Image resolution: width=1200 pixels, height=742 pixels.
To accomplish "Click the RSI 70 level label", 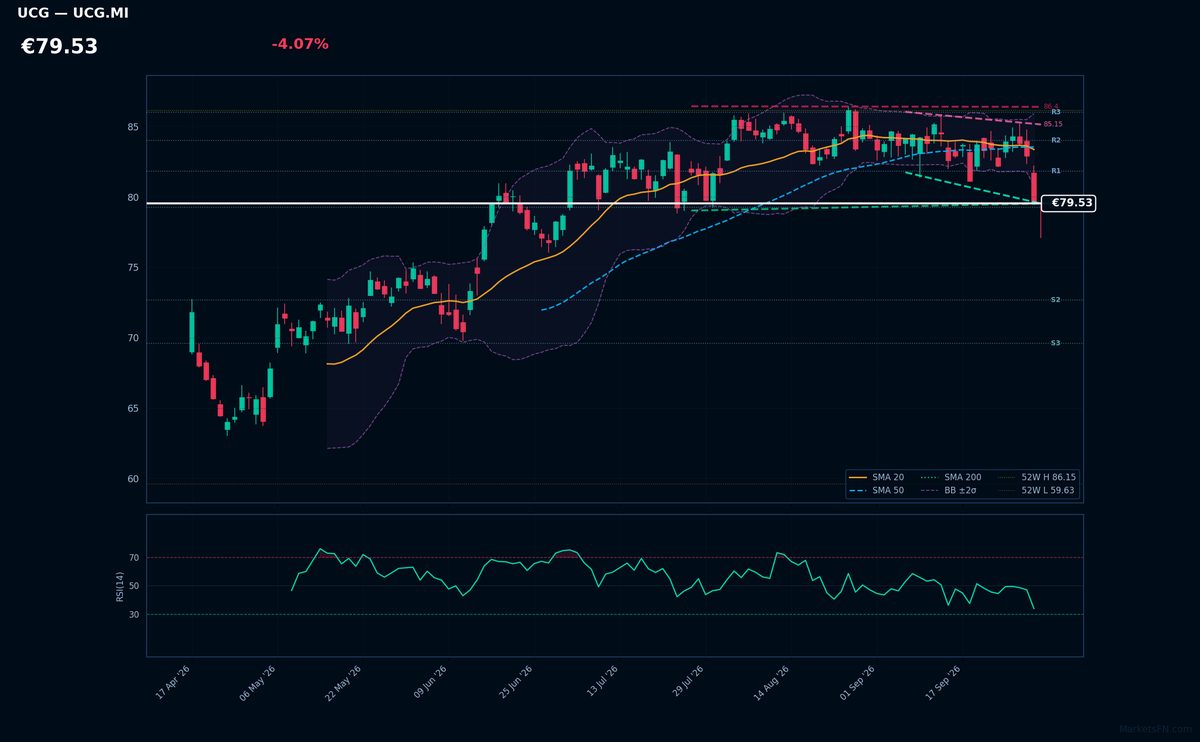I will click(134, 558).
